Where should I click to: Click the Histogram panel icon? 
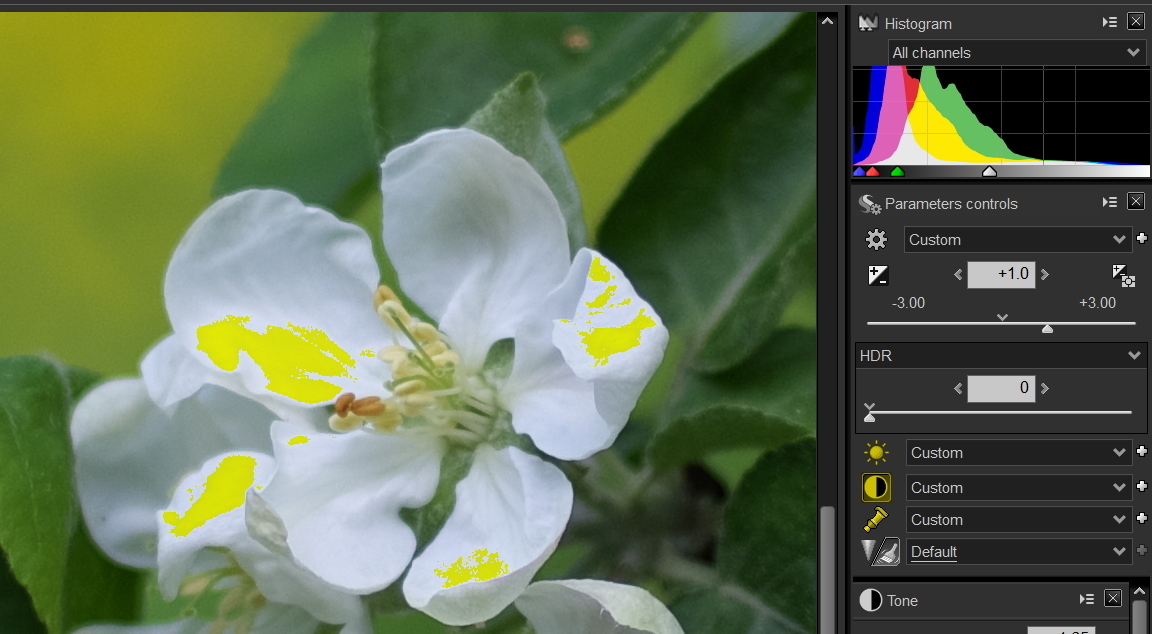(868, 23)
